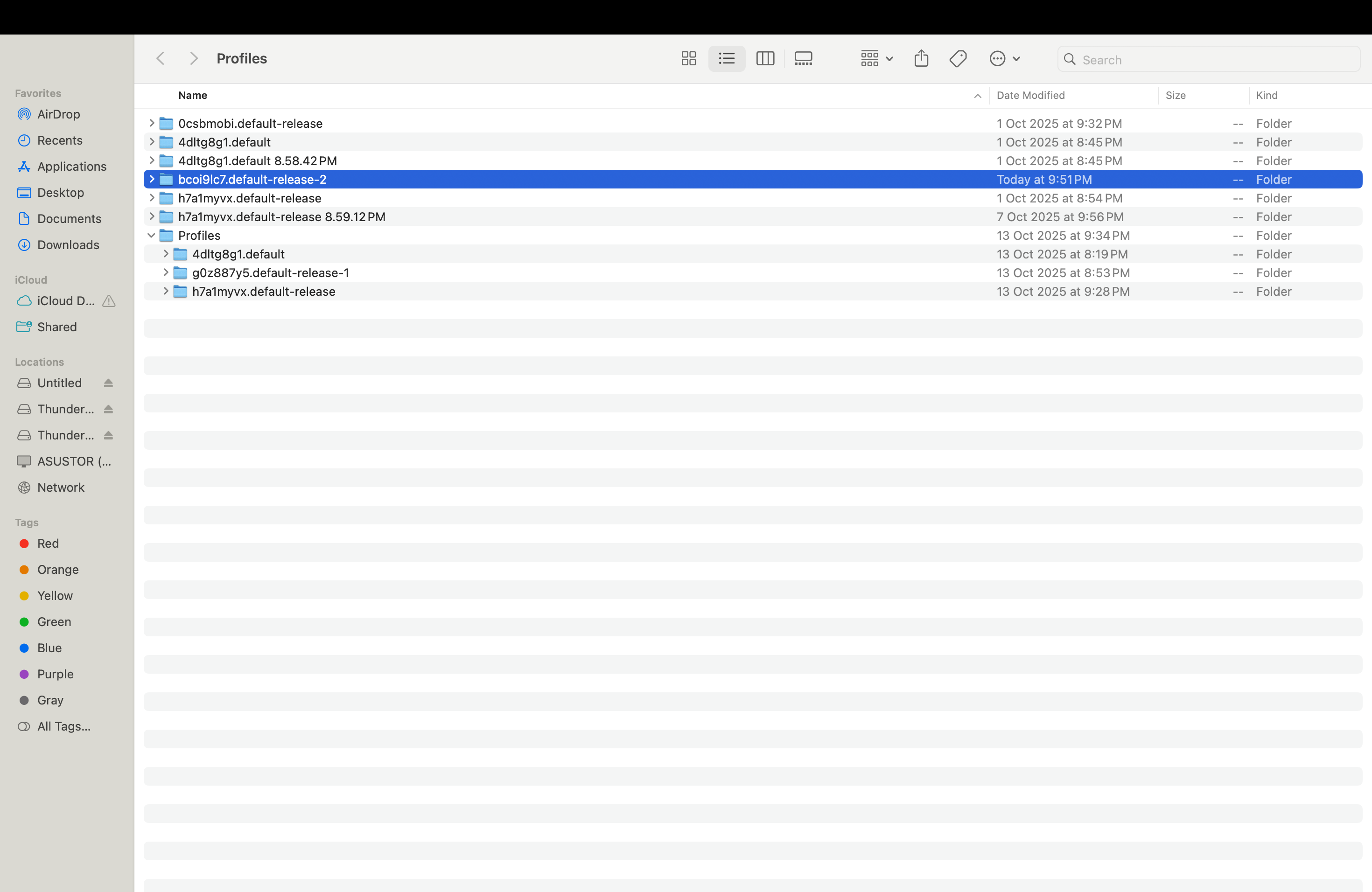Open Downloads in the sidebar
Screen dimensions: 1372x892
68,245
